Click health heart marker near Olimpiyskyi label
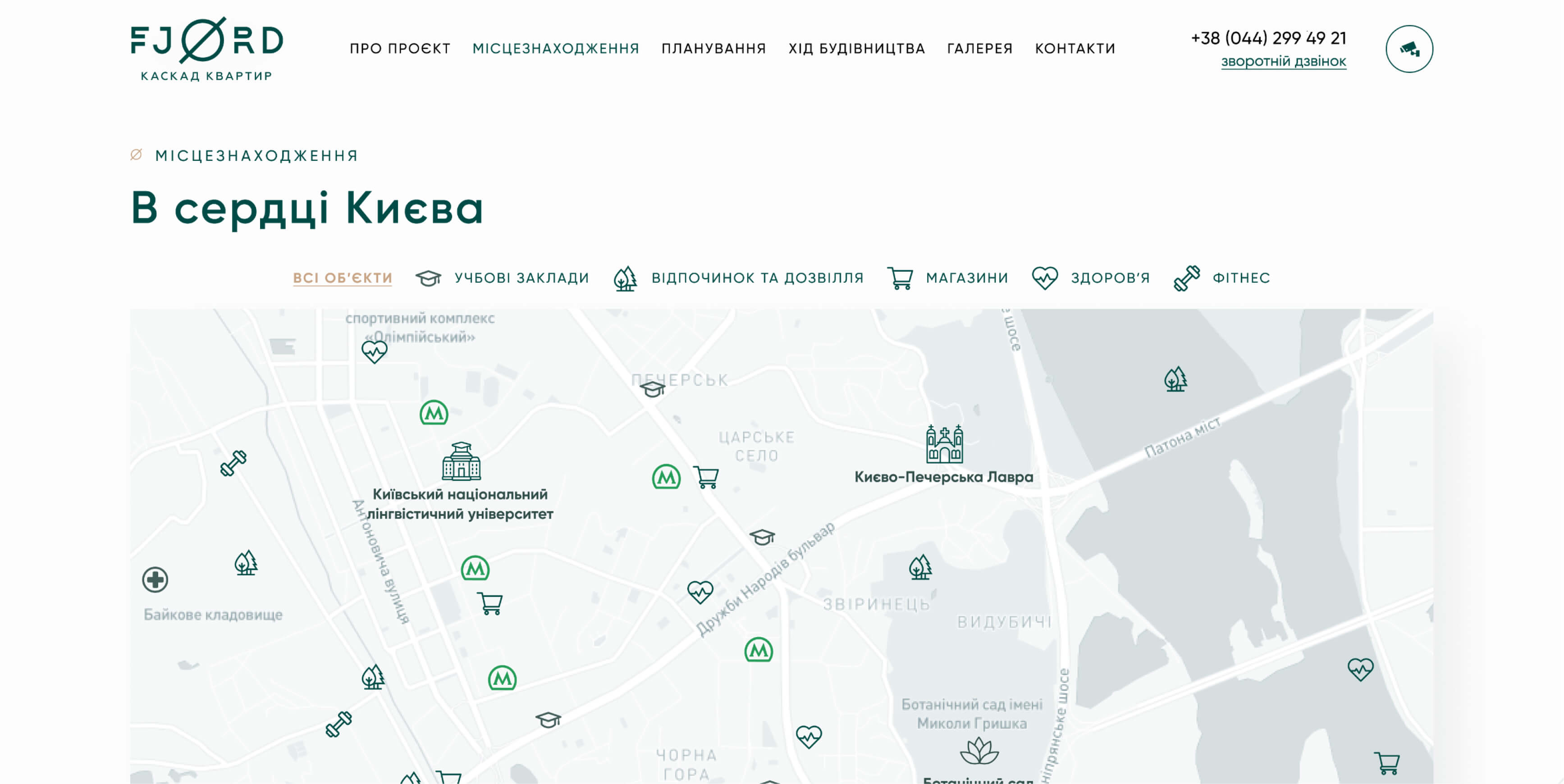Screen dimensions: 1564x784 pyautogui.click(x=374, y=351)
